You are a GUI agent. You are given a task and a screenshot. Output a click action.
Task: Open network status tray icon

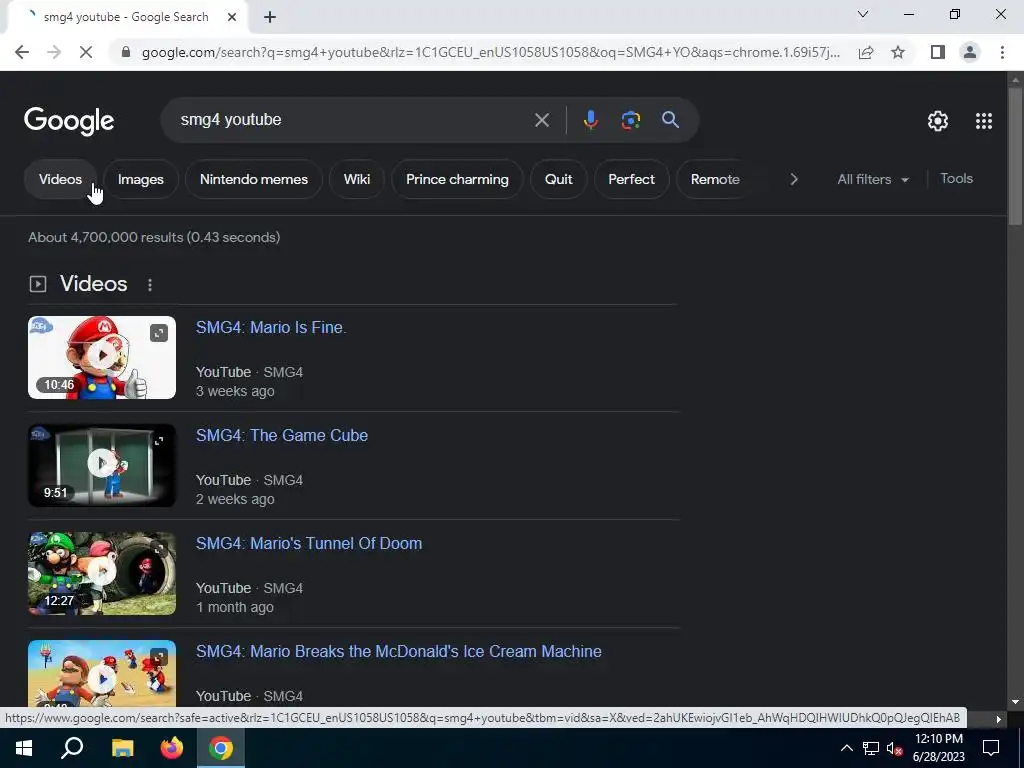click(x=871, y=748)
